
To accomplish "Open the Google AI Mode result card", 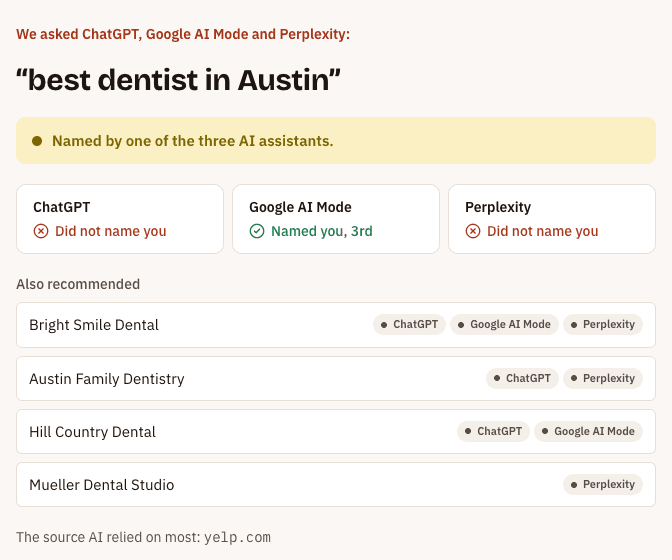I will point(336,219).
